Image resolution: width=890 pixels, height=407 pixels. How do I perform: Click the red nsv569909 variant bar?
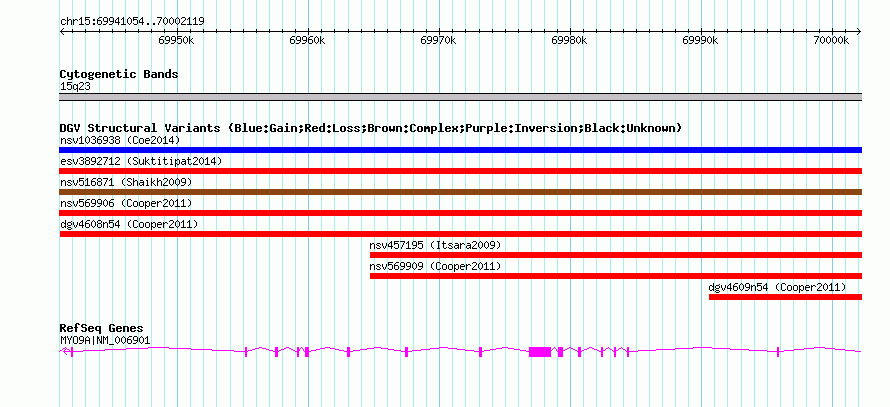[x=616, y=276]
